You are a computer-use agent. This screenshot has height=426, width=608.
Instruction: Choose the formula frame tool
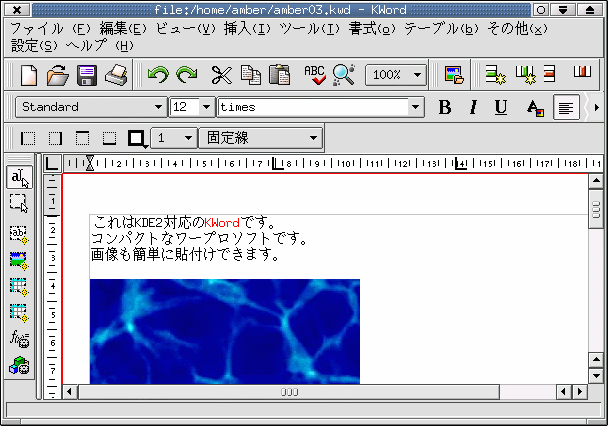[x=19, y=339]
